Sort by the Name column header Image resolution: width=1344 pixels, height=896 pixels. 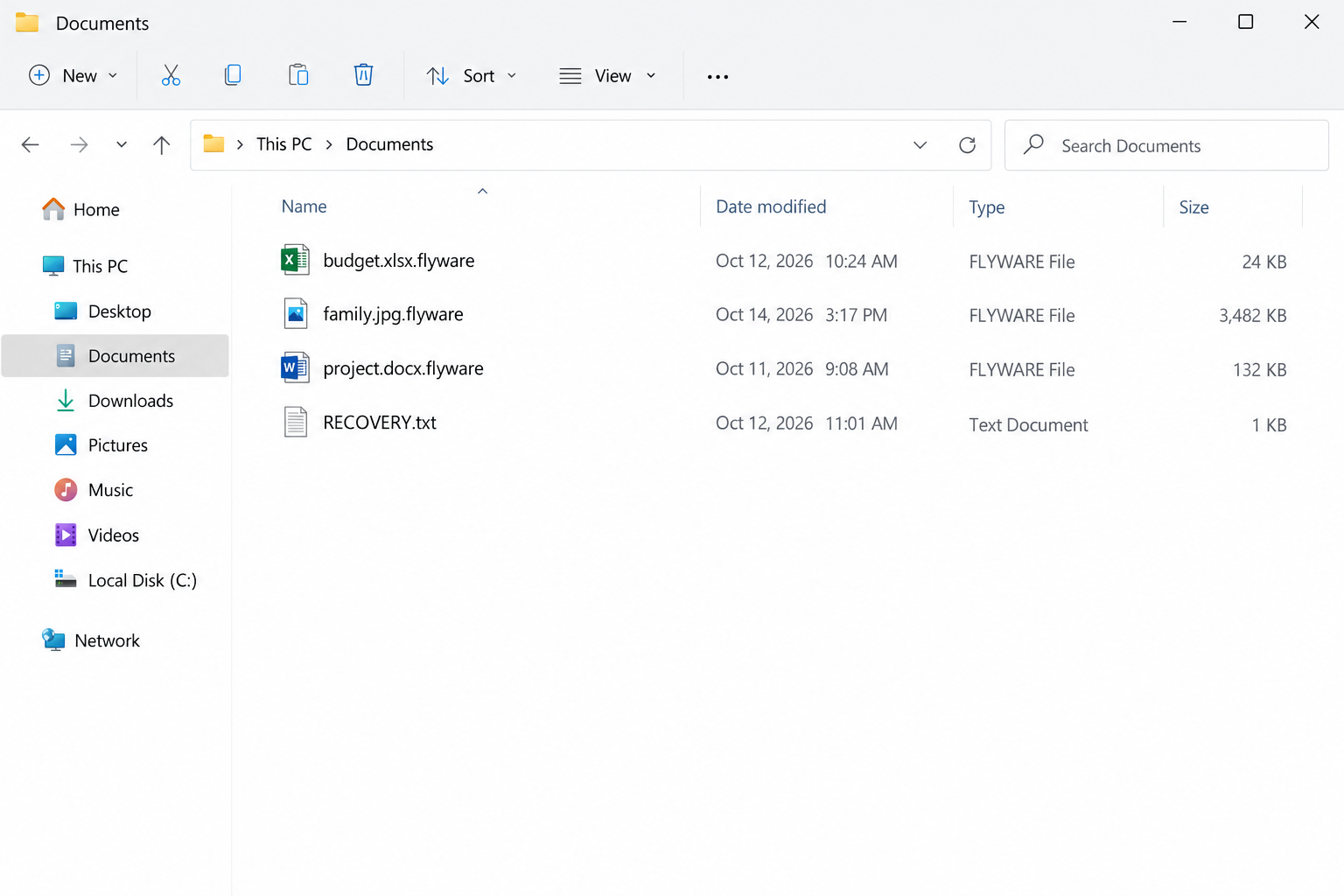(x=304, y=206)
